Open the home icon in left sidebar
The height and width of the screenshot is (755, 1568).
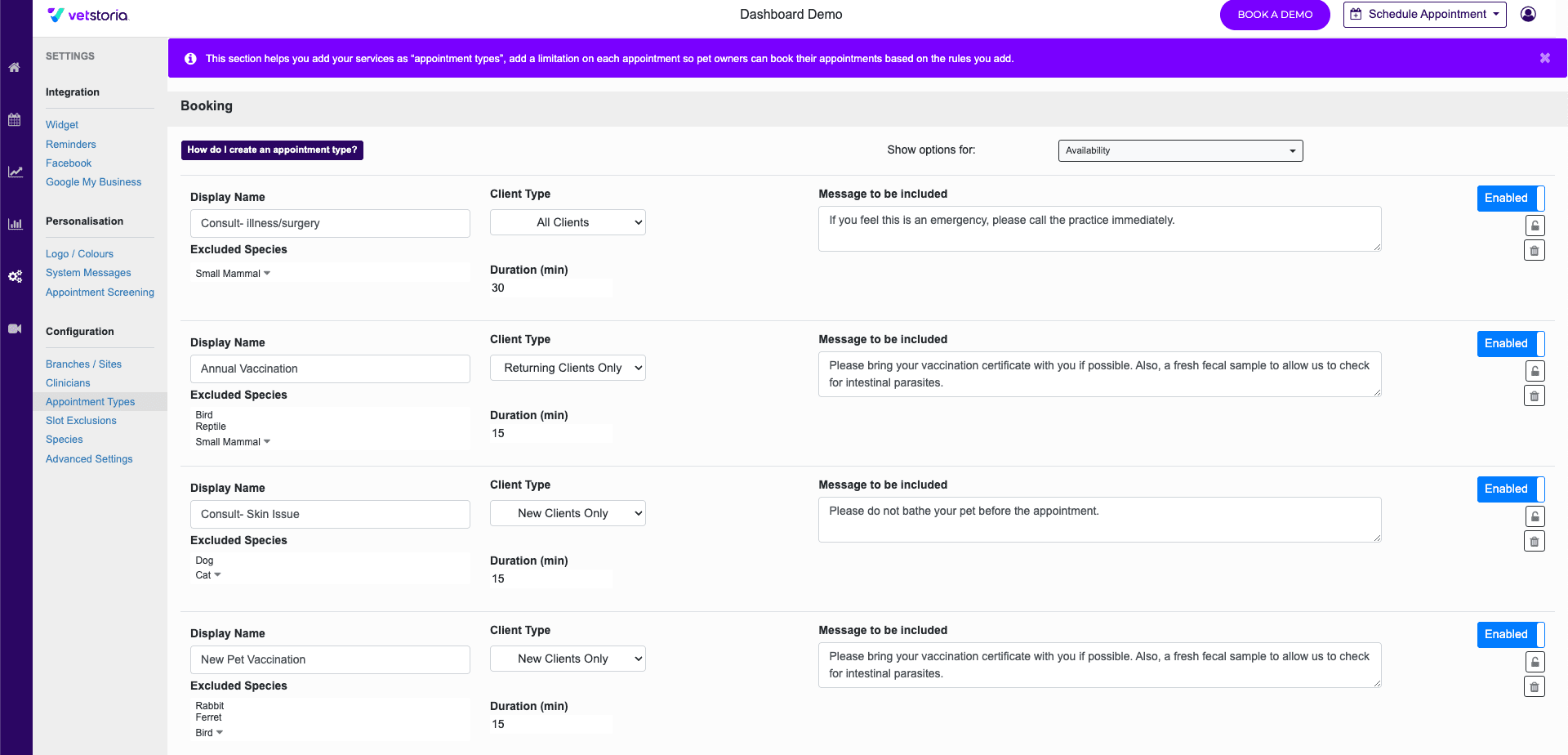coord(15,68)
